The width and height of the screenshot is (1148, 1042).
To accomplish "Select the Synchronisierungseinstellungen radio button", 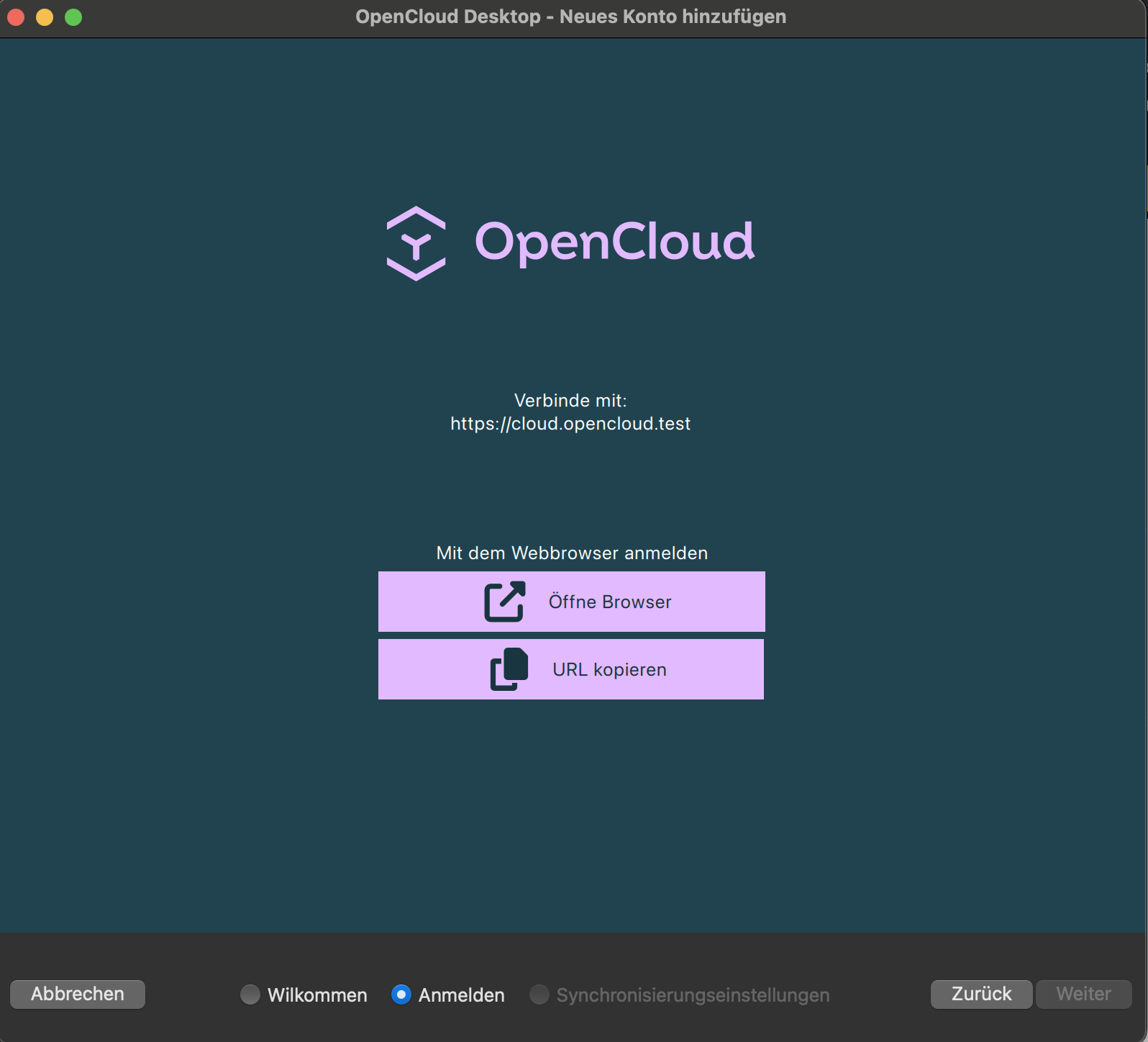I will coord(539,995).
